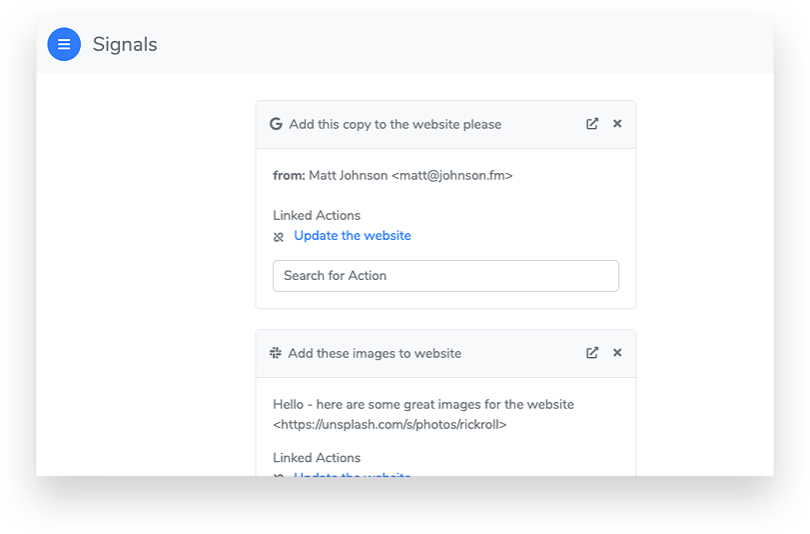Open the unsplash.com rickroll photos URL
This screenshot has width=810, height=534.
point(390,424)
